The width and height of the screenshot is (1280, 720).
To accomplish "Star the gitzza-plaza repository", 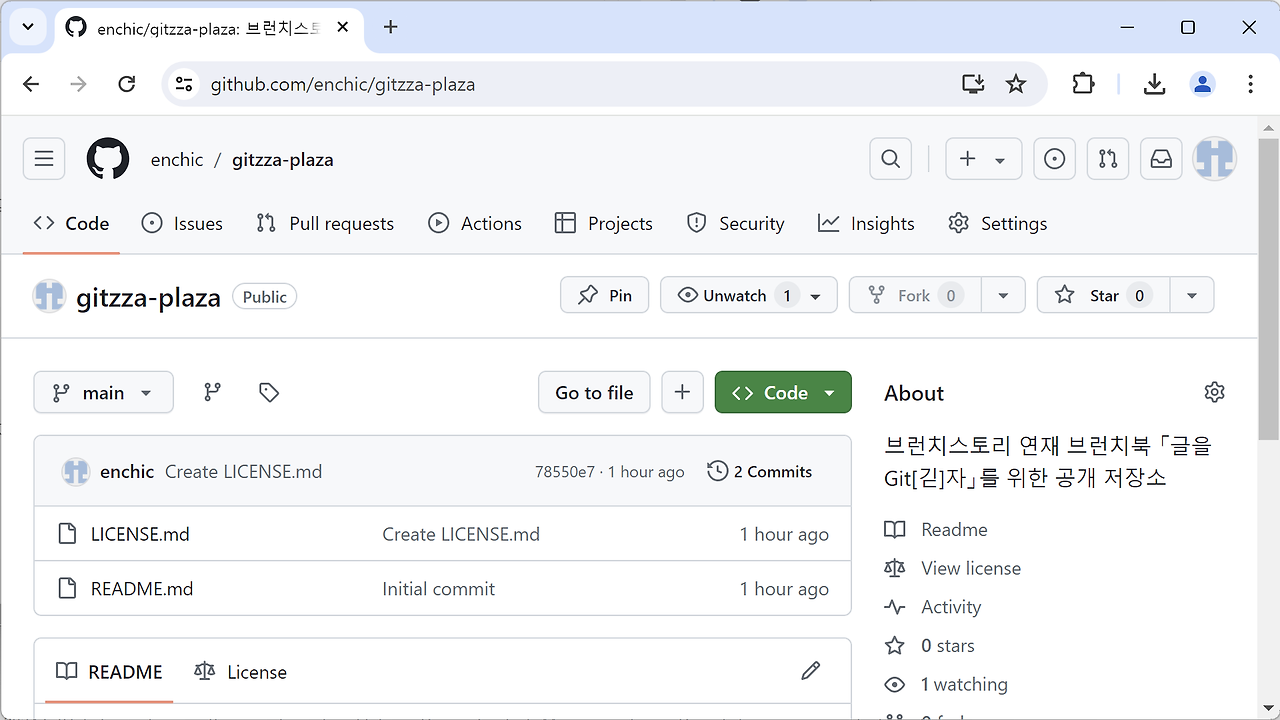I will (1088, 296).
